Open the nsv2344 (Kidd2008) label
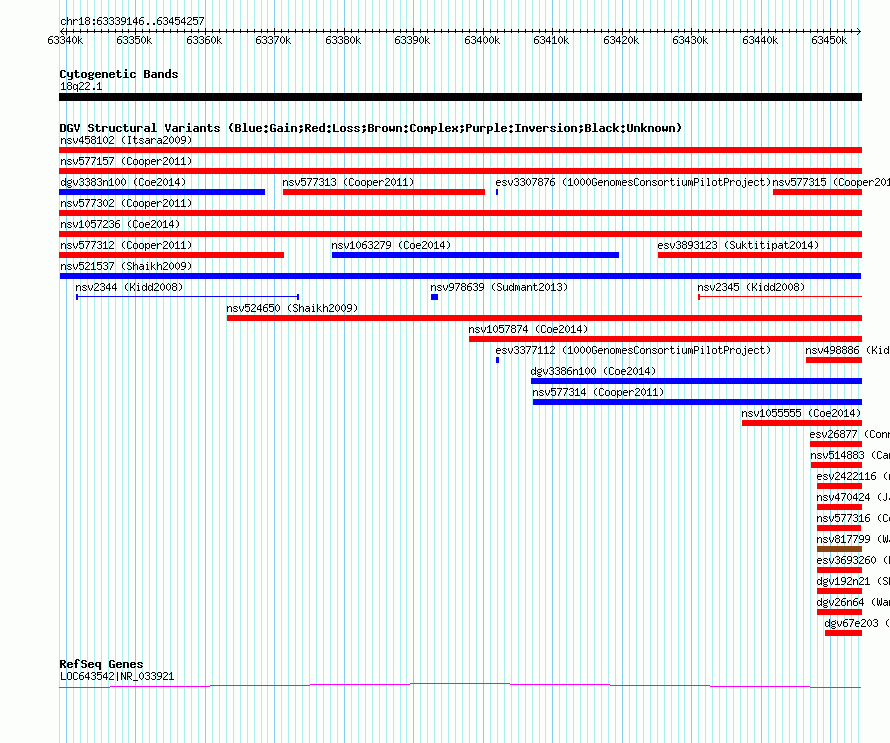The image size is (890, 743). pos(129,287)
